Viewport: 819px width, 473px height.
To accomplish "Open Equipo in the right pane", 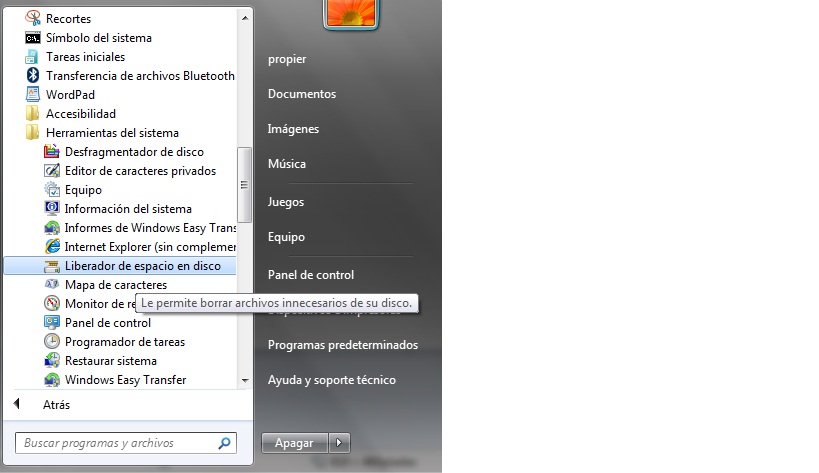I will pos(286,237).
